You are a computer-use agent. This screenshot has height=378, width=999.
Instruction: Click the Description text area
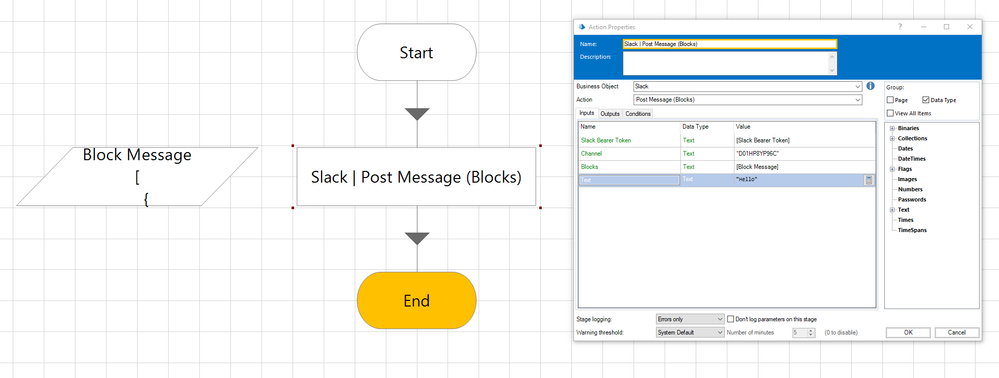coord(726,63)
